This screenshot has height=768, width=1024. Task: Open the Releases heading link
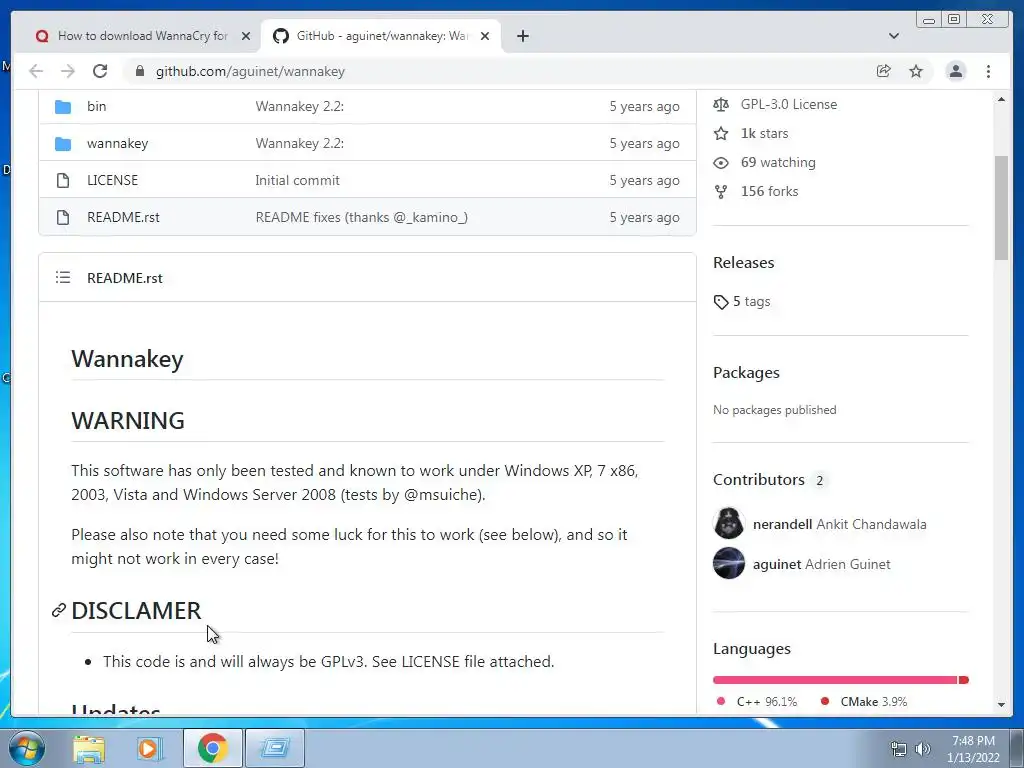pos(743,263)
